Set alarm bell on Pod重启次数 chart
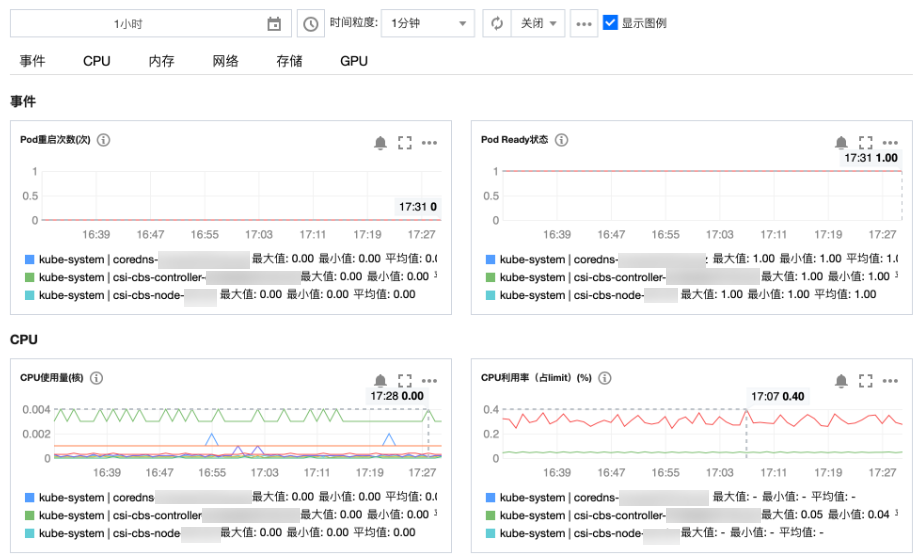The image size is (920, 560). tap(380, 143)
